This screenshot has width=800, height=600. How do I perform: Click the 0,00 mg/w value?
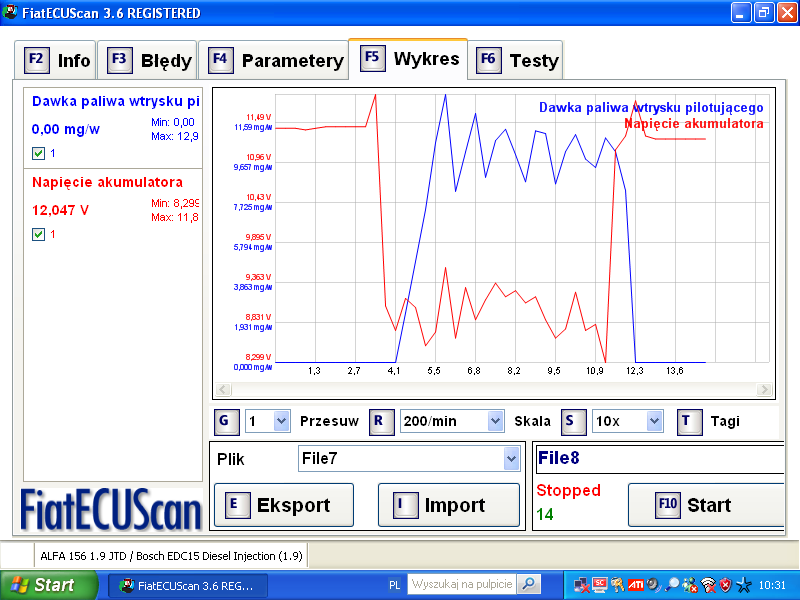pos(65,130)
